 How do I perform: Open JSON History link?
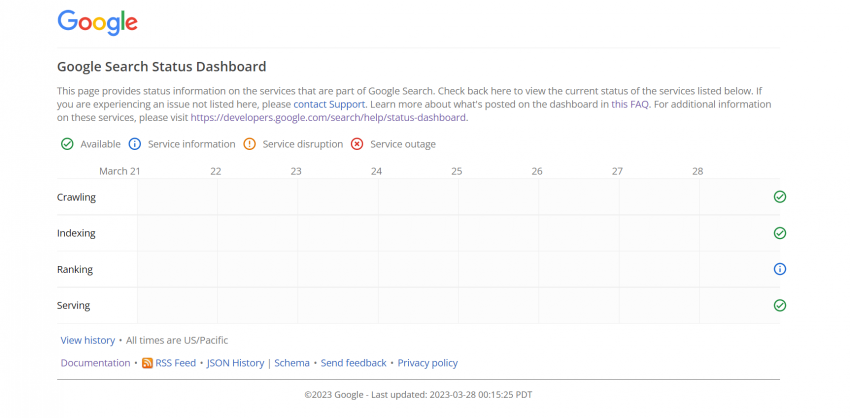coord(235,363)
